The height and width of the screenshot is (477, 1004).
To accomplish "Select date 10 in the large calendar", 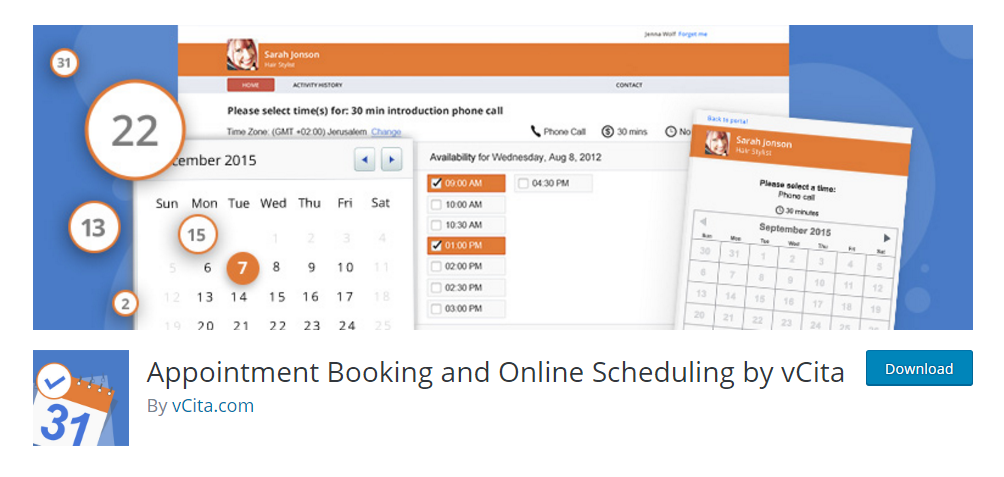I will pos(345,267).
